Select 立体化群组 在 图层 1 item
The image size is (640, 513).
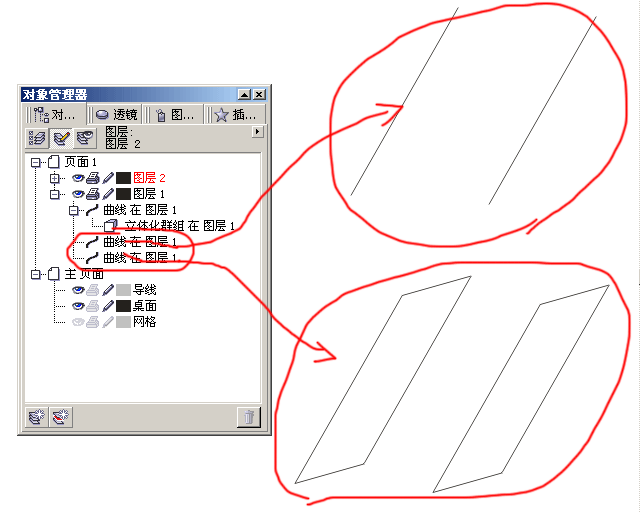point(180,226)
